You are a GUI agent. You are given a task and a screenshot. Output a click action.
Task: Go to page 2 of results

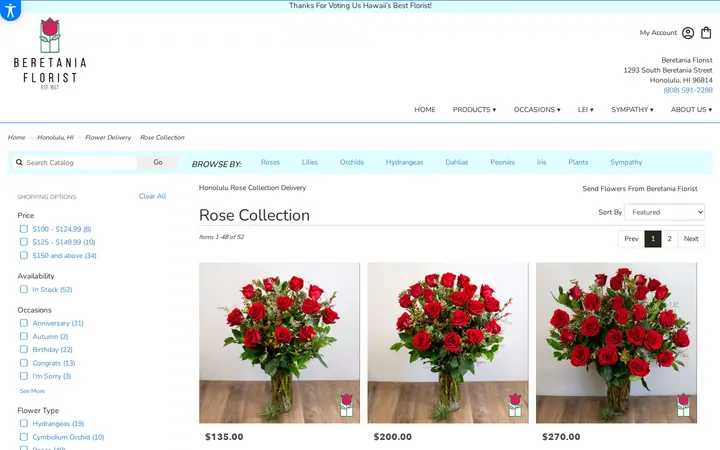coord(669,239)
